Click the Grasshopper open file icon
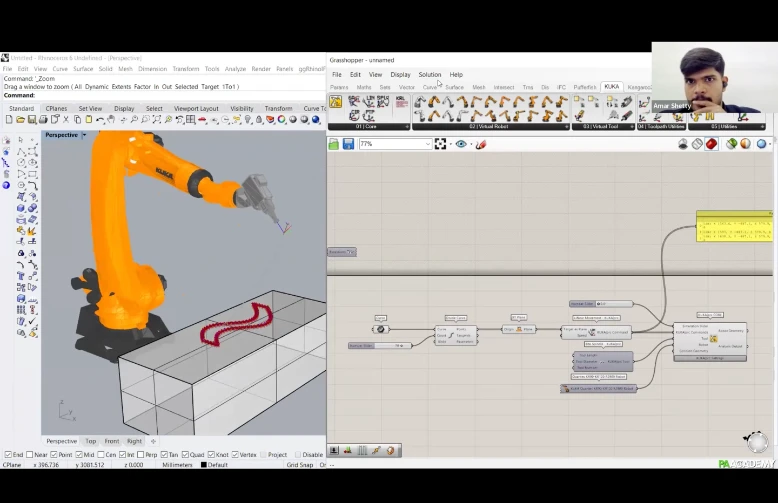Screen dimensions: 778x503 point(334,144)
